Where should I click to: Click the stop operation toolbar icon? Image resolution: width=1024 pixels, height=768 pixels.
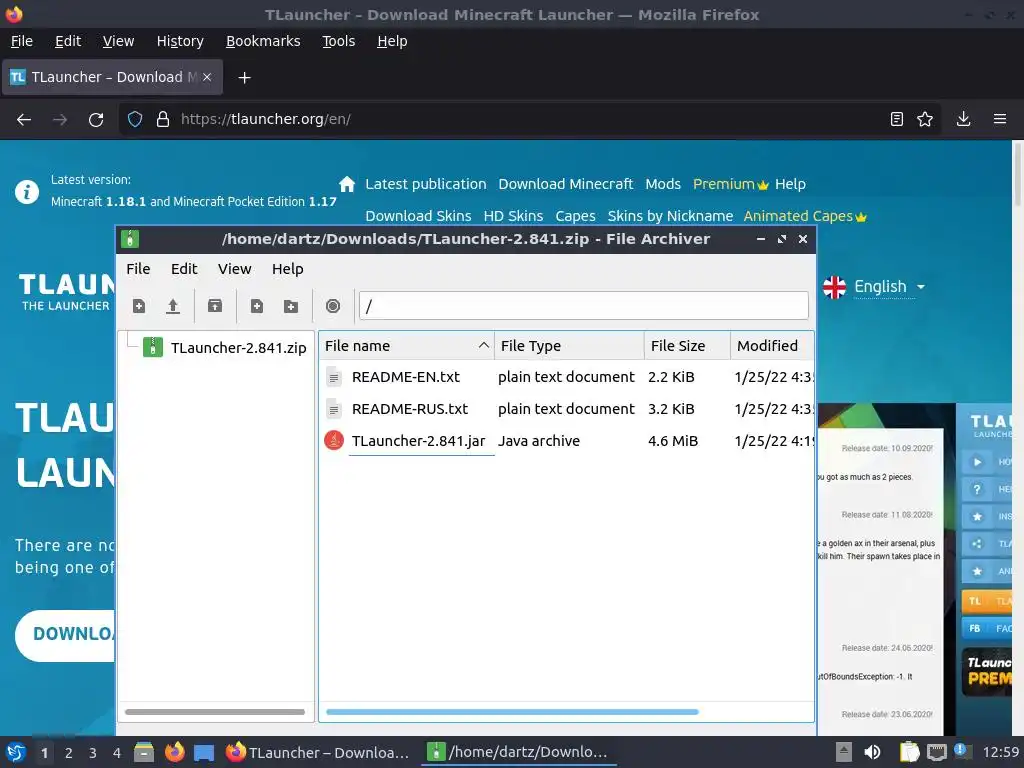[x=332, y=306]
